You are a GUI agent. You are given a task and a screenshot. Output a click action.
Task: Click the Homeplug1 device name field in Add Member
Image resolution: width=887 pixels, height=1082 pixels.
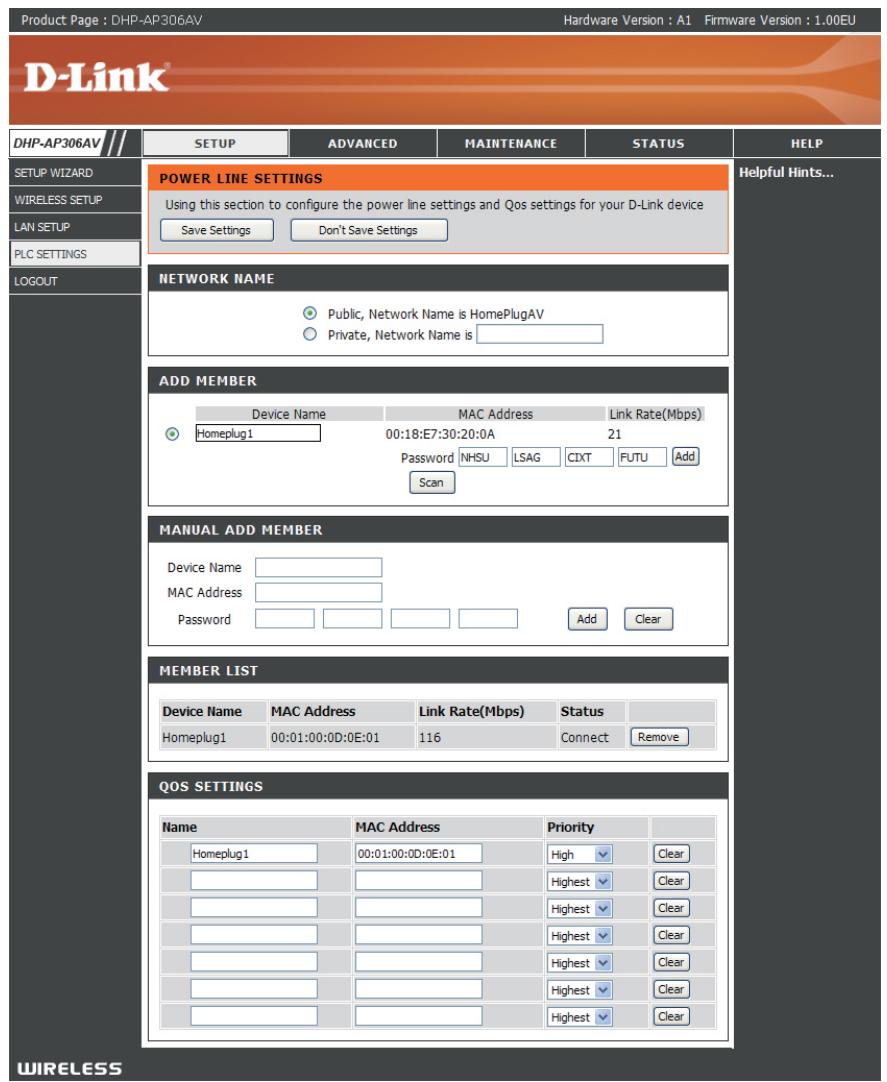pyautogui.click(x=258, y=433)
